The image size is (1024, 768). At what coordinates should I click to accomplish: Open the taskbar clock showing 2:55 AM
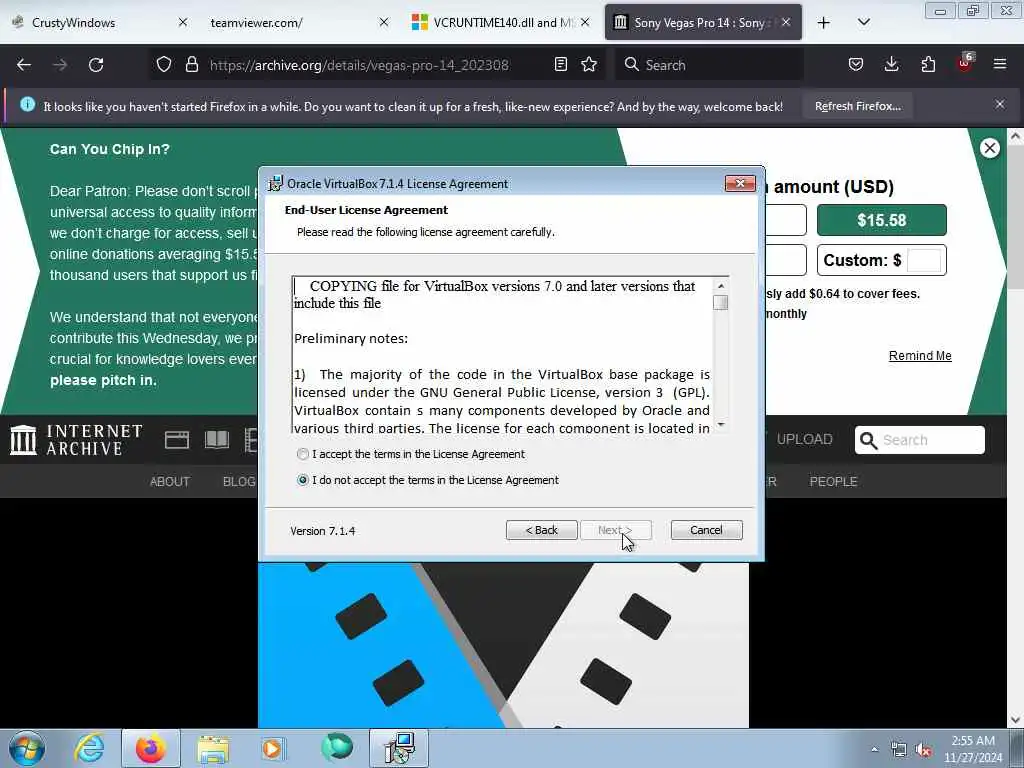972,749
